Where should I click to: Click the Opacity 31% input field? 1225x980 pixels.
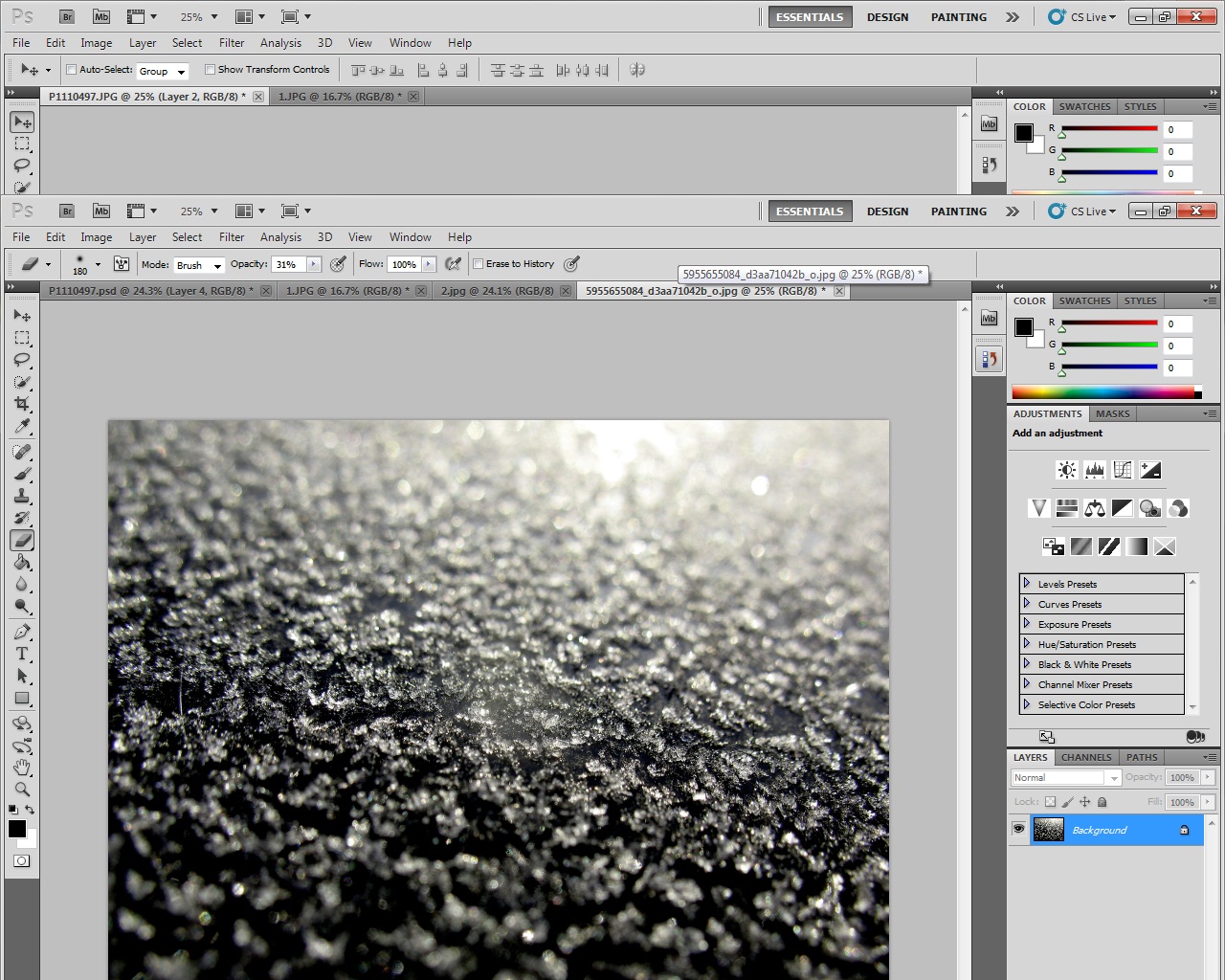pos(288,265)
